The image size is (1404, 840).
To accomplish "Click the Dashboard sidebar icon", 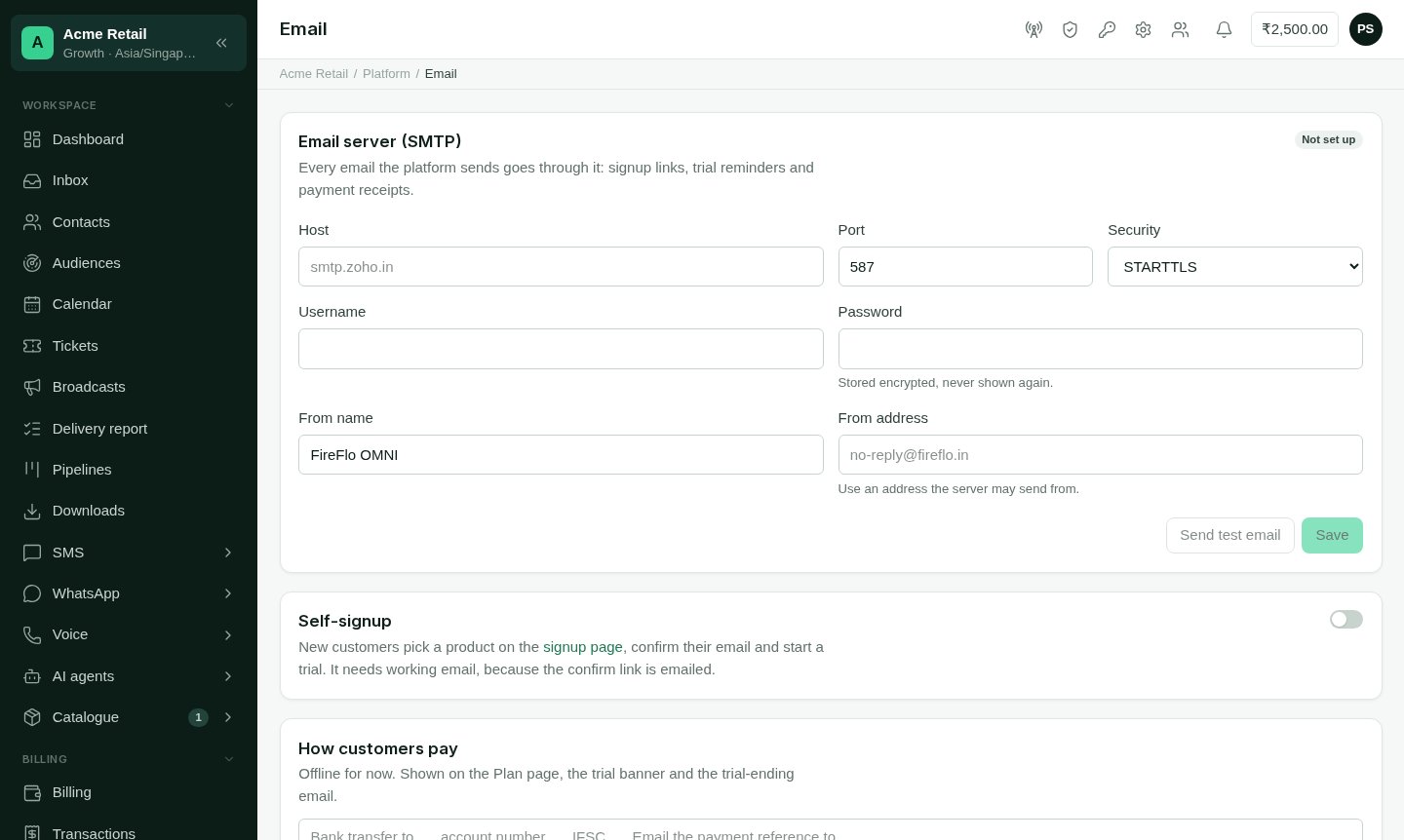I will [x=32, y=139].
